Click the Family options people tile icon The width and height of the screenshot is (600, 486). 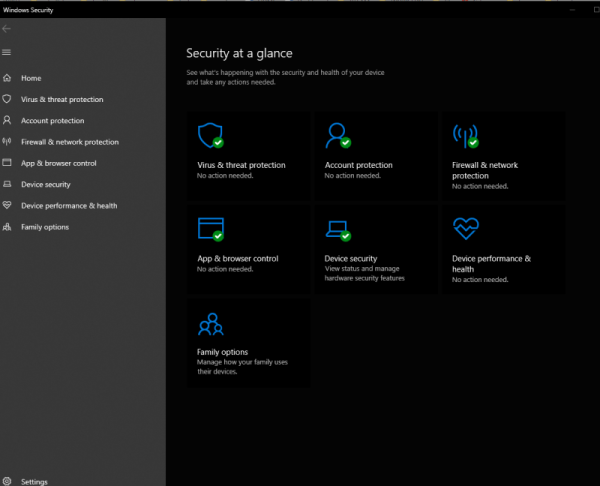coord(209,323)
